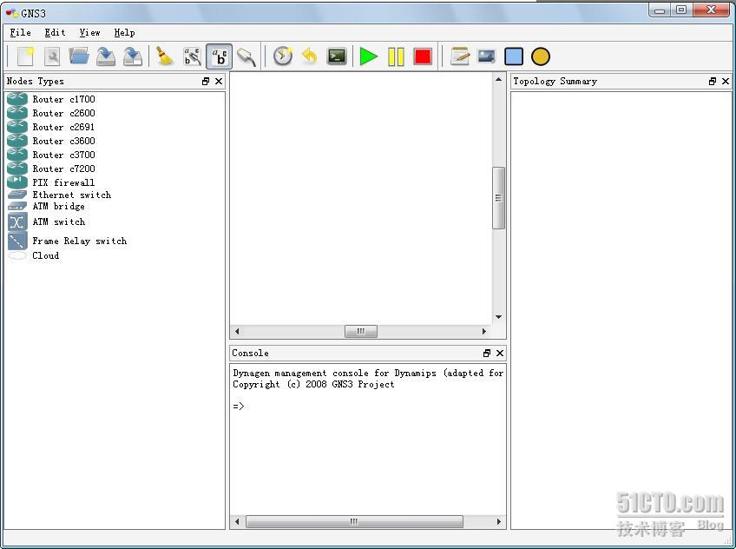The image size is (736, 549).
Task: Open the Help menu
Action: point(124,33)
